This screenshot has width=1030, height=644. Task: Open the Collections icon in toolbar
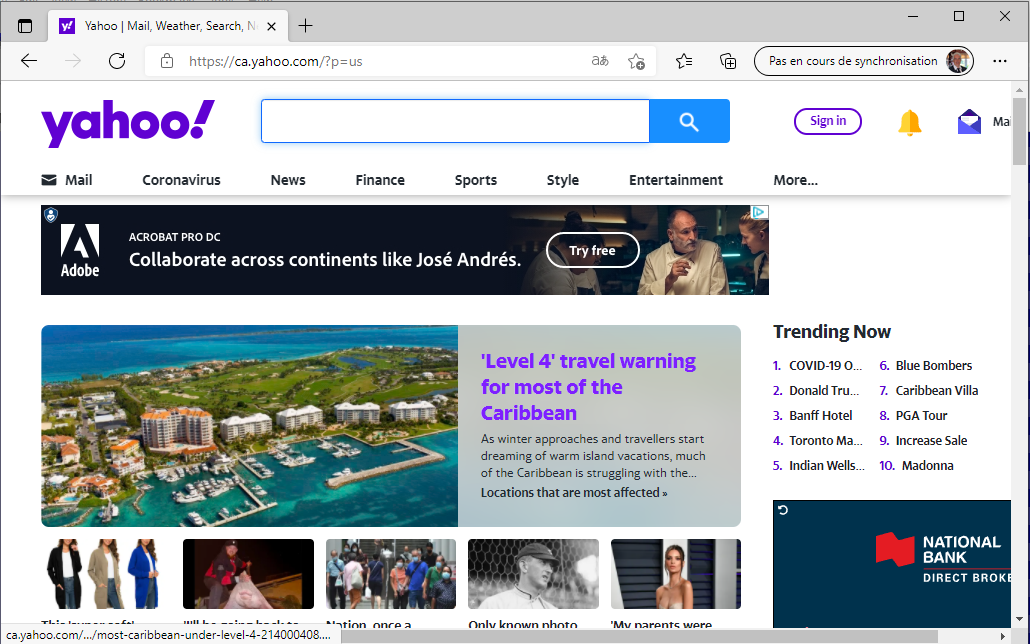point(728,61)
